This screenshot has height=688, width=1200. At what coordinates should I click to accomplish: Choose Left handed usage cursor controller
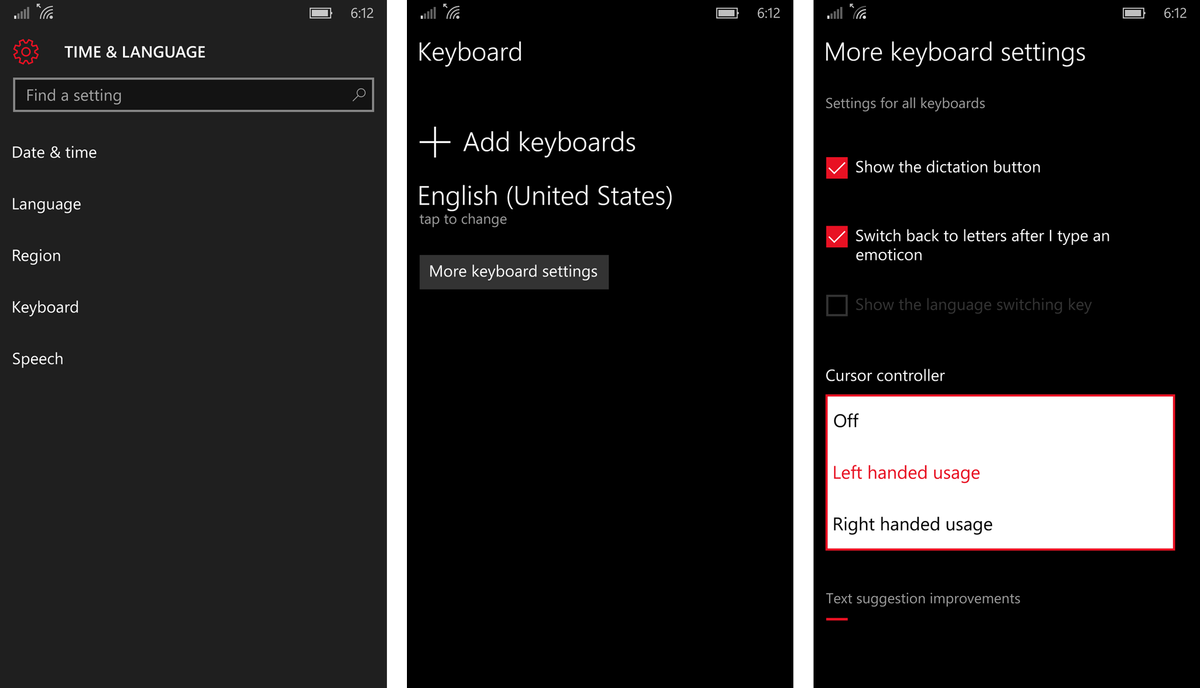(x=906, y=472)
